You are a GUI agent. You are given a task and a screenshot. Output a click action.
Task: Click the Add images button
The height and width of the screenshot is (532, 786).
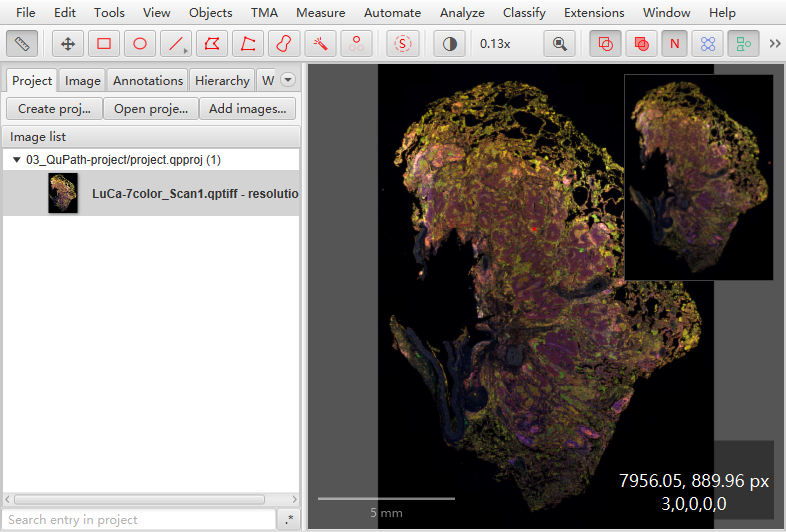click(248, 109)
